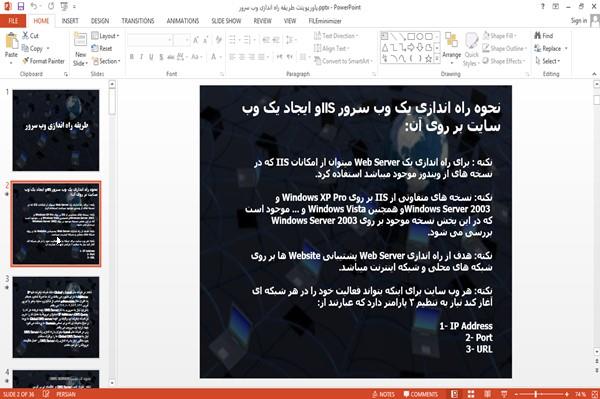Click the PERSIAN language indicator
The width and height of the screenshot is (600, 399).
[66, 394]
